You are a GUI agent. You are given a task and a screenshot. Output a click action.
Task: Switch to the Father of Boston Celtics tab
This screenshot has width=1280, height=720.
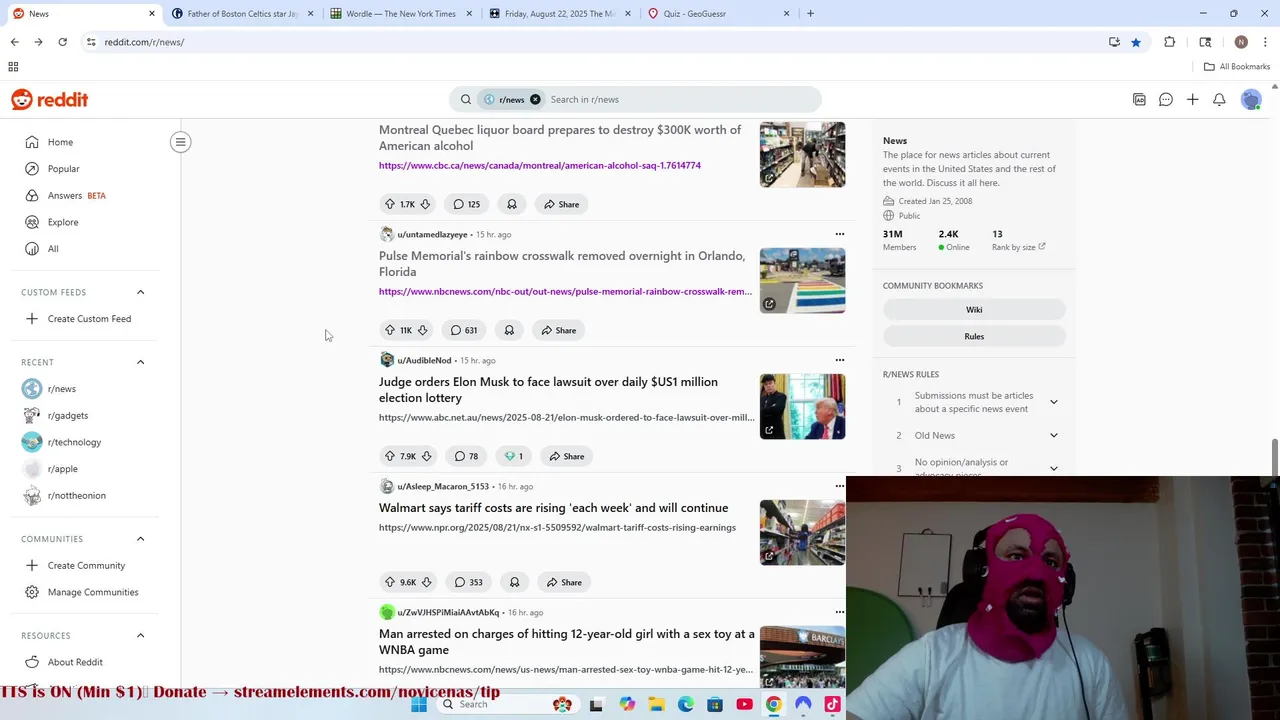243,14
